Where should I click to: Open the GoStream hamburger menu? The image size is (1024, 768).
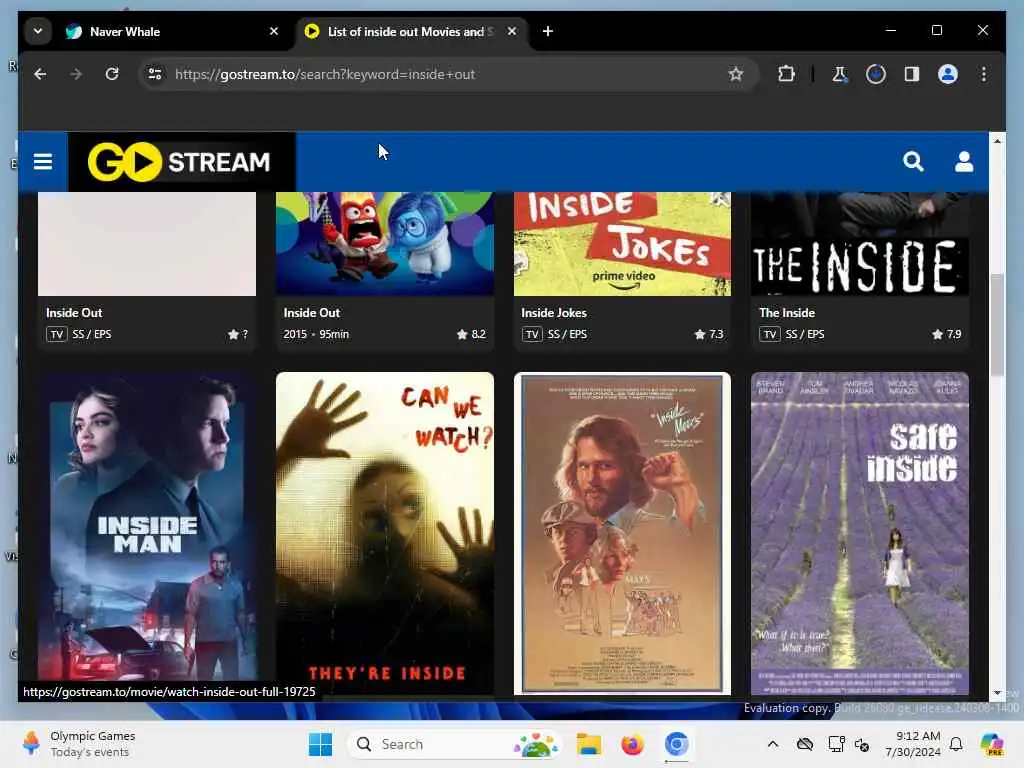pos(42,161)
